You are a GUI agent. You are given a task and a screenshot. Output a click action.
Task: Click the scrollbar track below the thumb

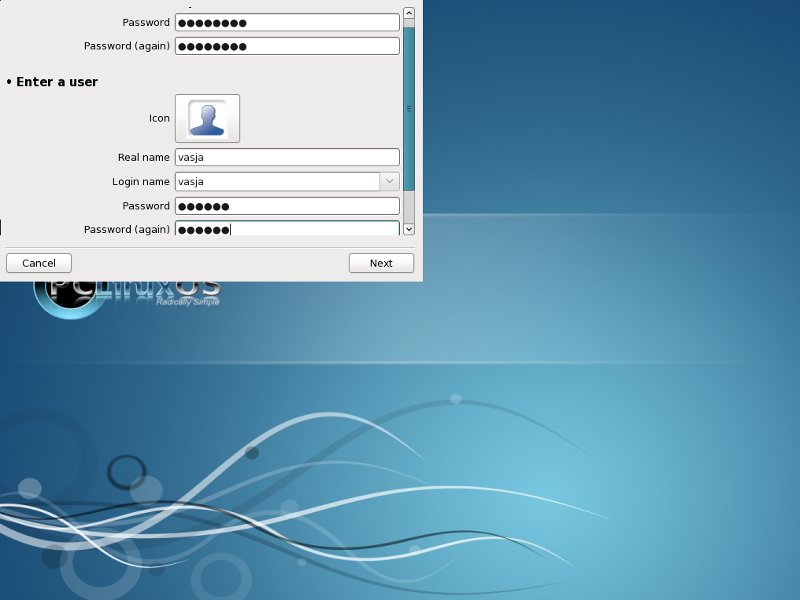pos(408,207)
